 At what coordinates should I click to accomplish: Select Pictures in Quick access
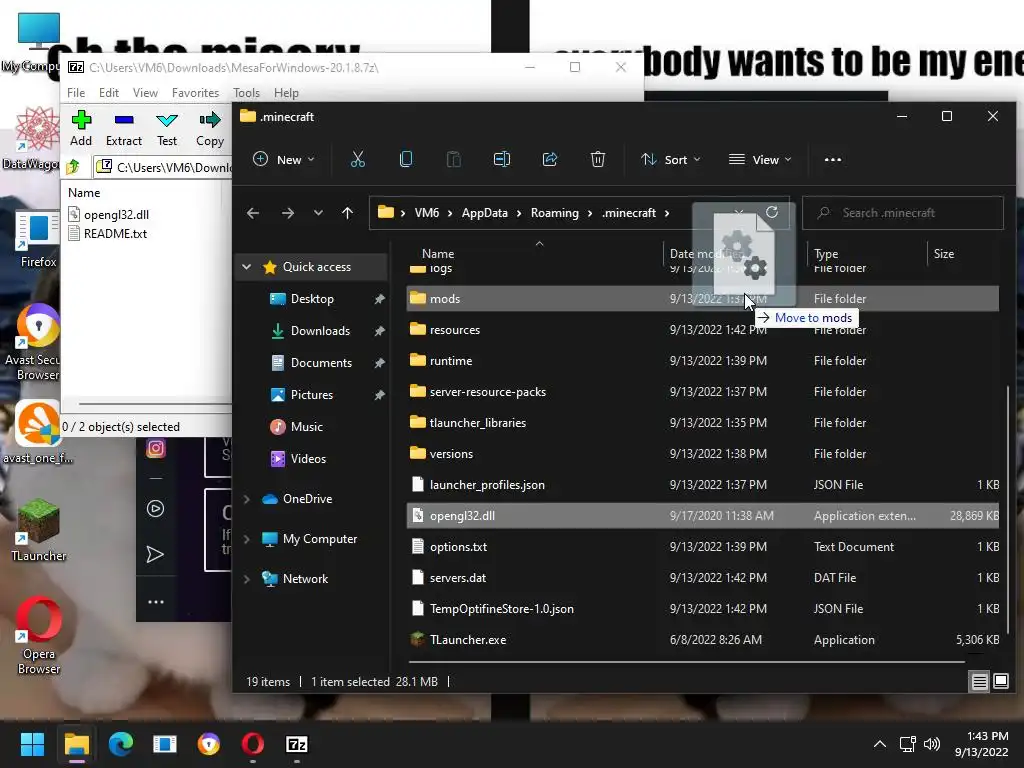312,394
